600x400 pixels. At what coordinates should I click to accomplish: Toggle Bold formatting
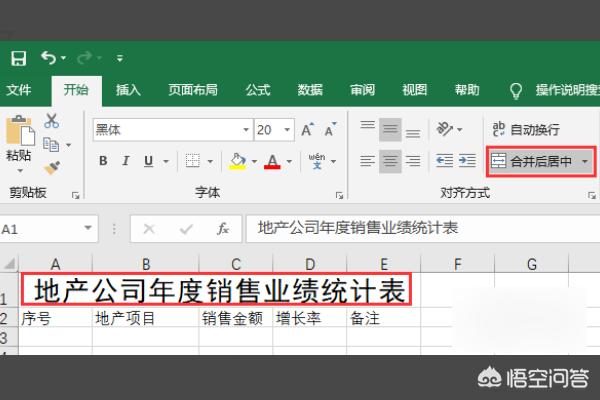(x=102, y=161)
